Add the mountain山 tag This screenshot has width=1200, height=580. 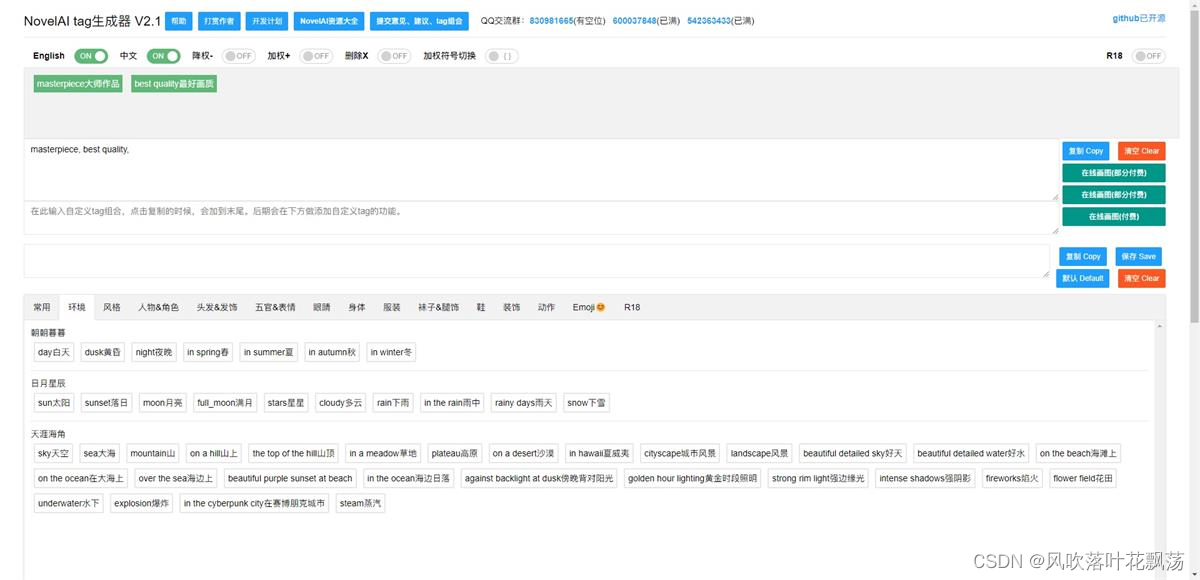[x=153, y=453]
